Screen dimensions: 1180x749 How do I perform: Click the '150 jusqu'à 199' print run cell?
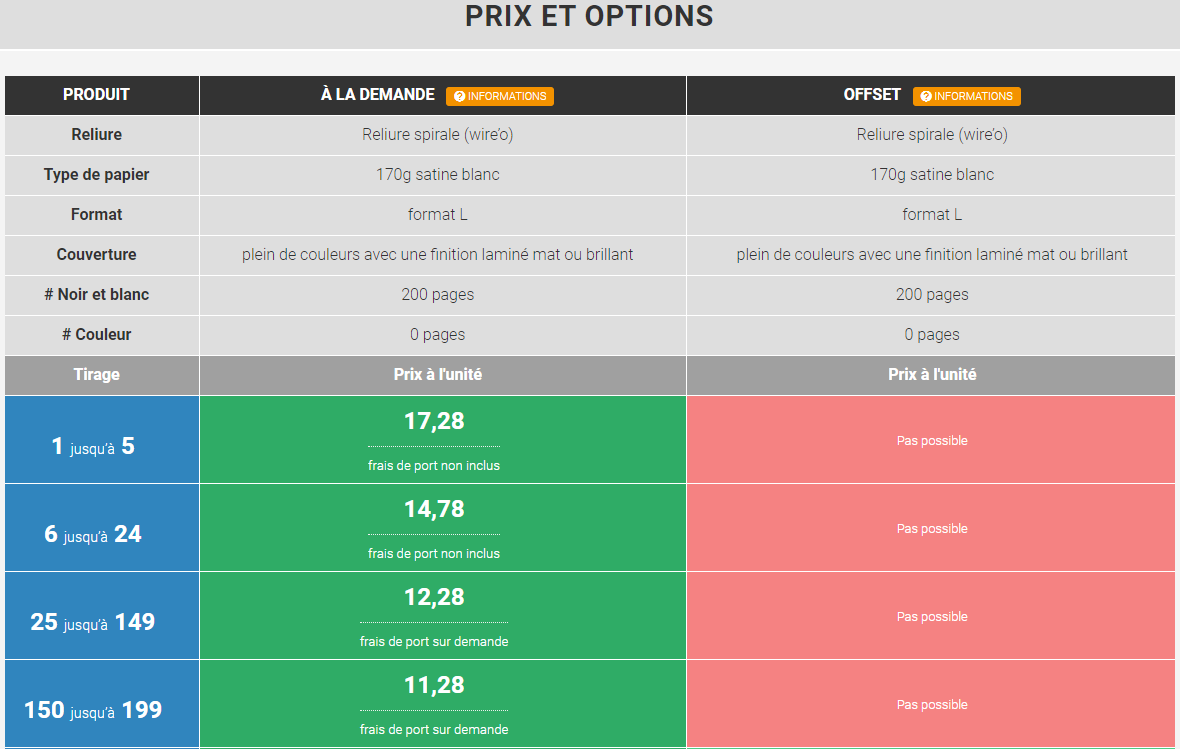click(93, 710)
